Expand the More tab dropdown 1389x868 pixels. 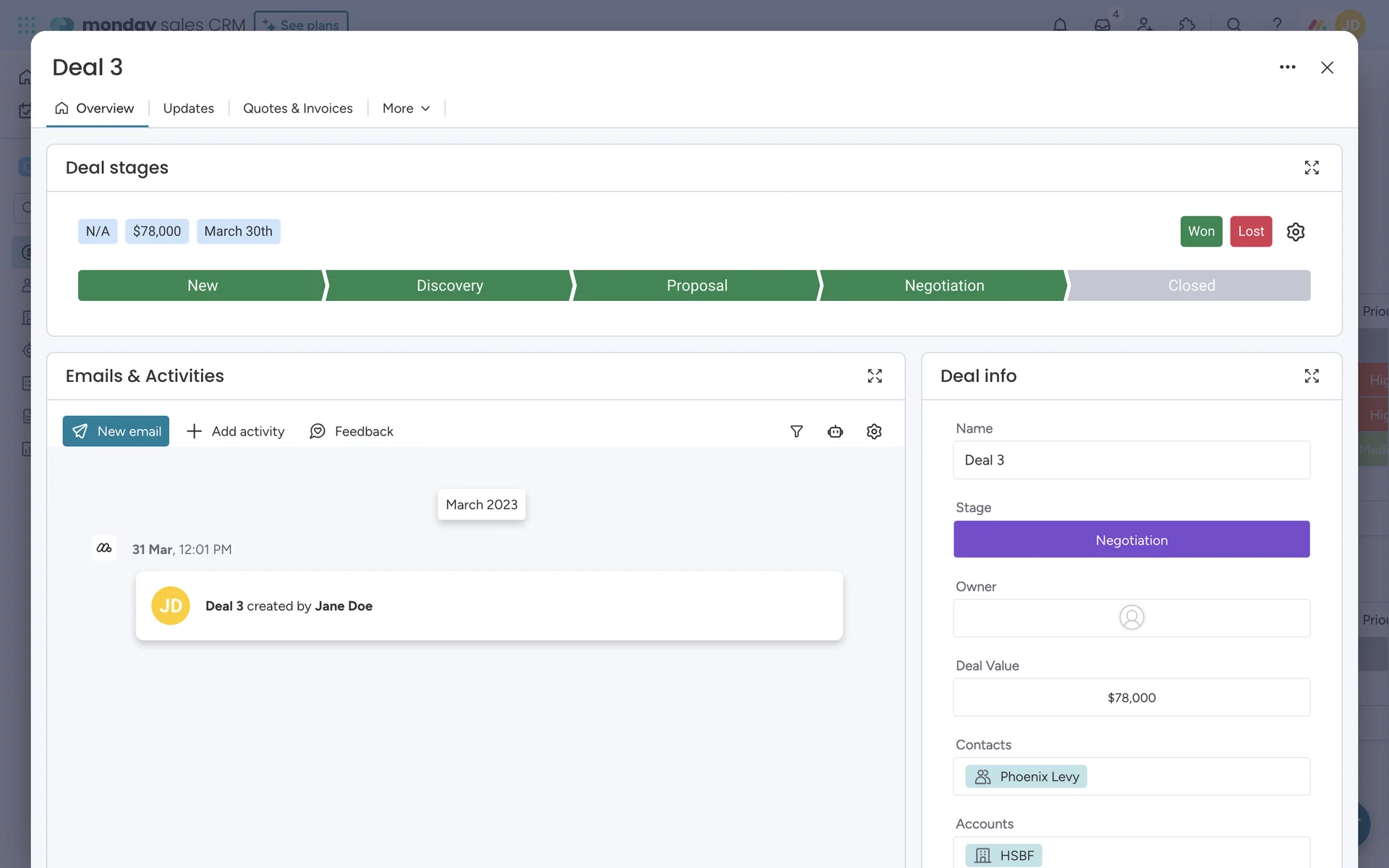coord(406,109)
